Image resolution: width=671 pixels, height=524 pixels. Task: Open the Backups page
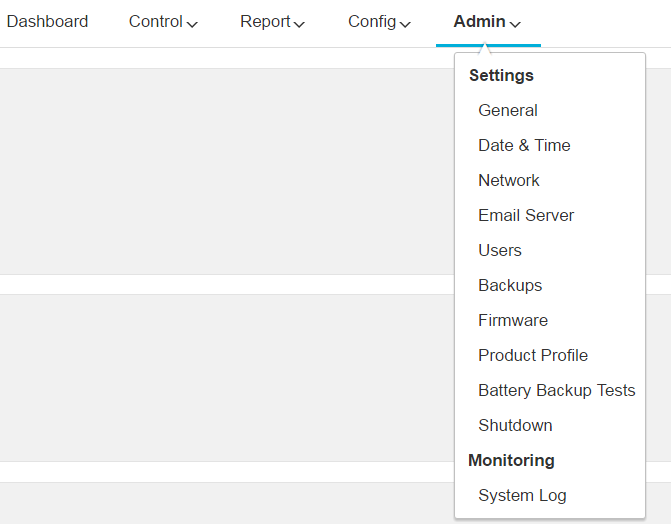click(510, 286)
